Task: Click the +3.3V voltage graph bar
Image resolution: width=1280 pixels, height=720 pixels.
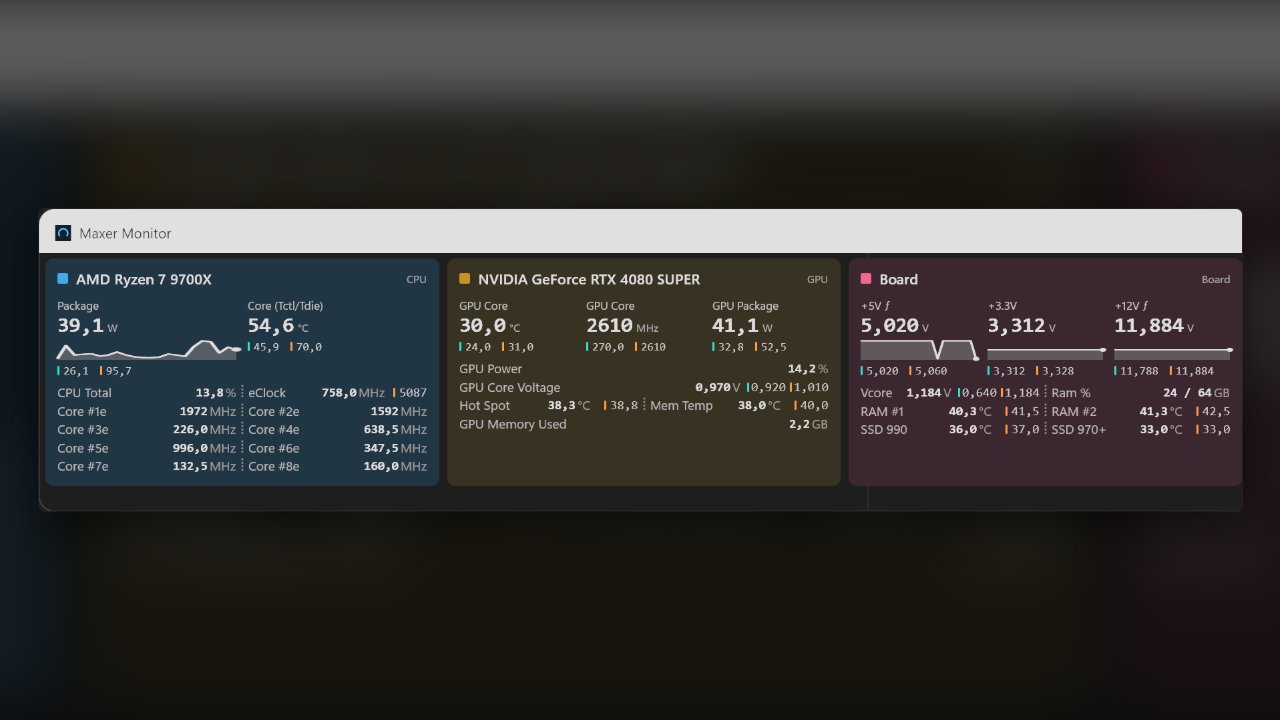Action: coord(1046,354)
